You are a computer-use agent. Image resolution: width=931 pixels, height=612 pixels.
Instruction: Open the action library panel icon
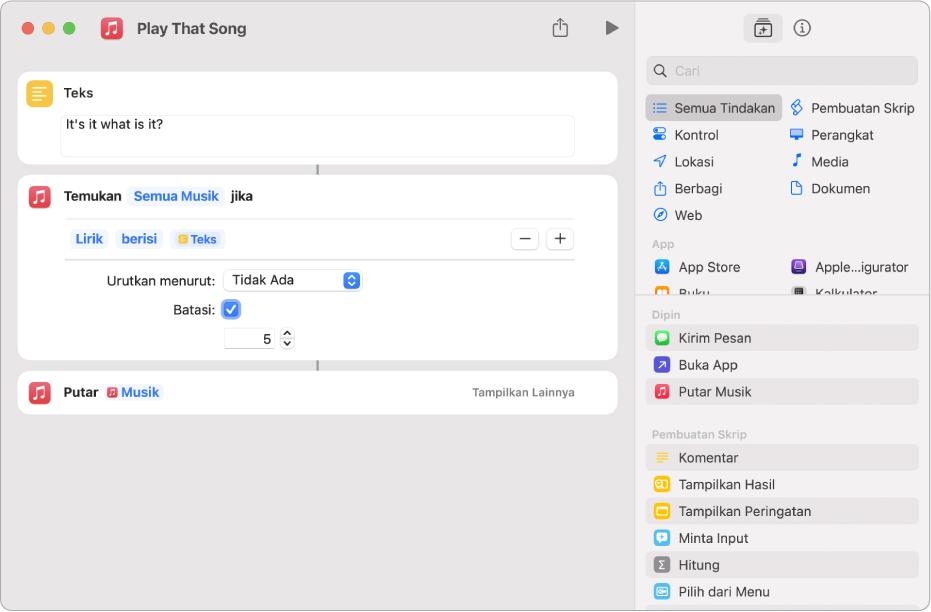pyautogui.click(x=762, y=28)
